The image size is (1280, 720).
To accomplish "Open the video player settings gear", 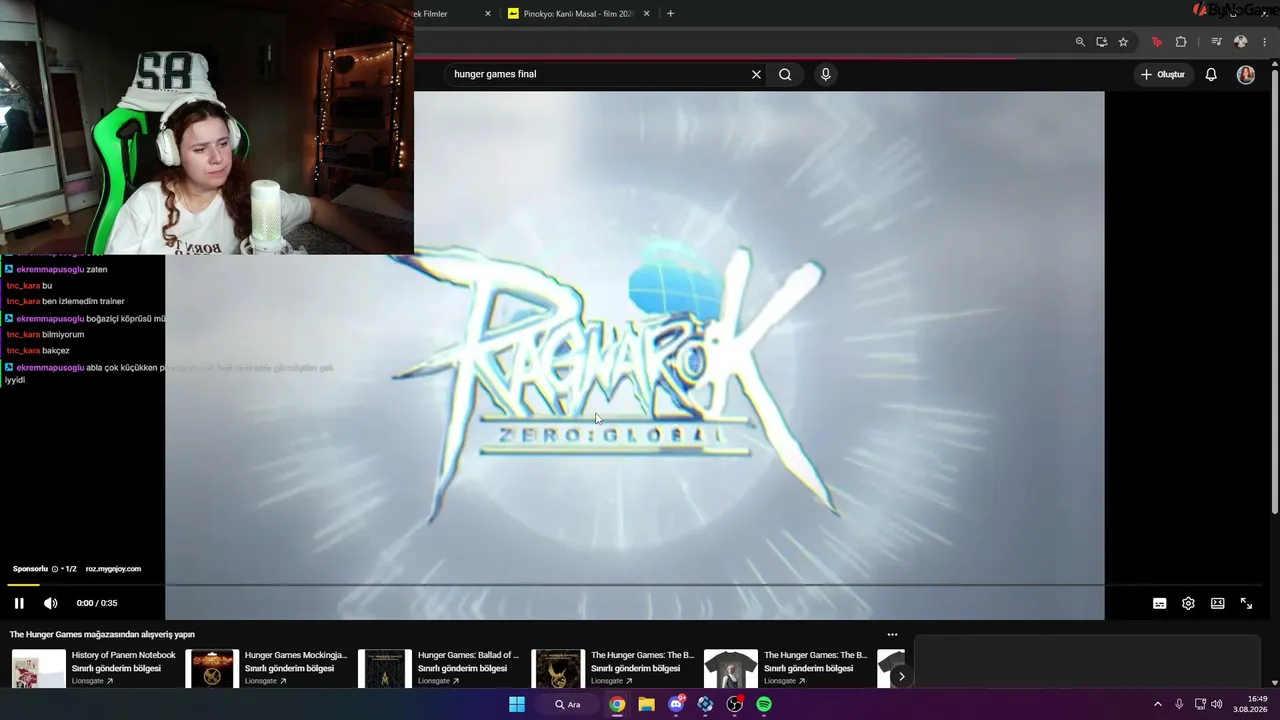I will click(1188, 603).
